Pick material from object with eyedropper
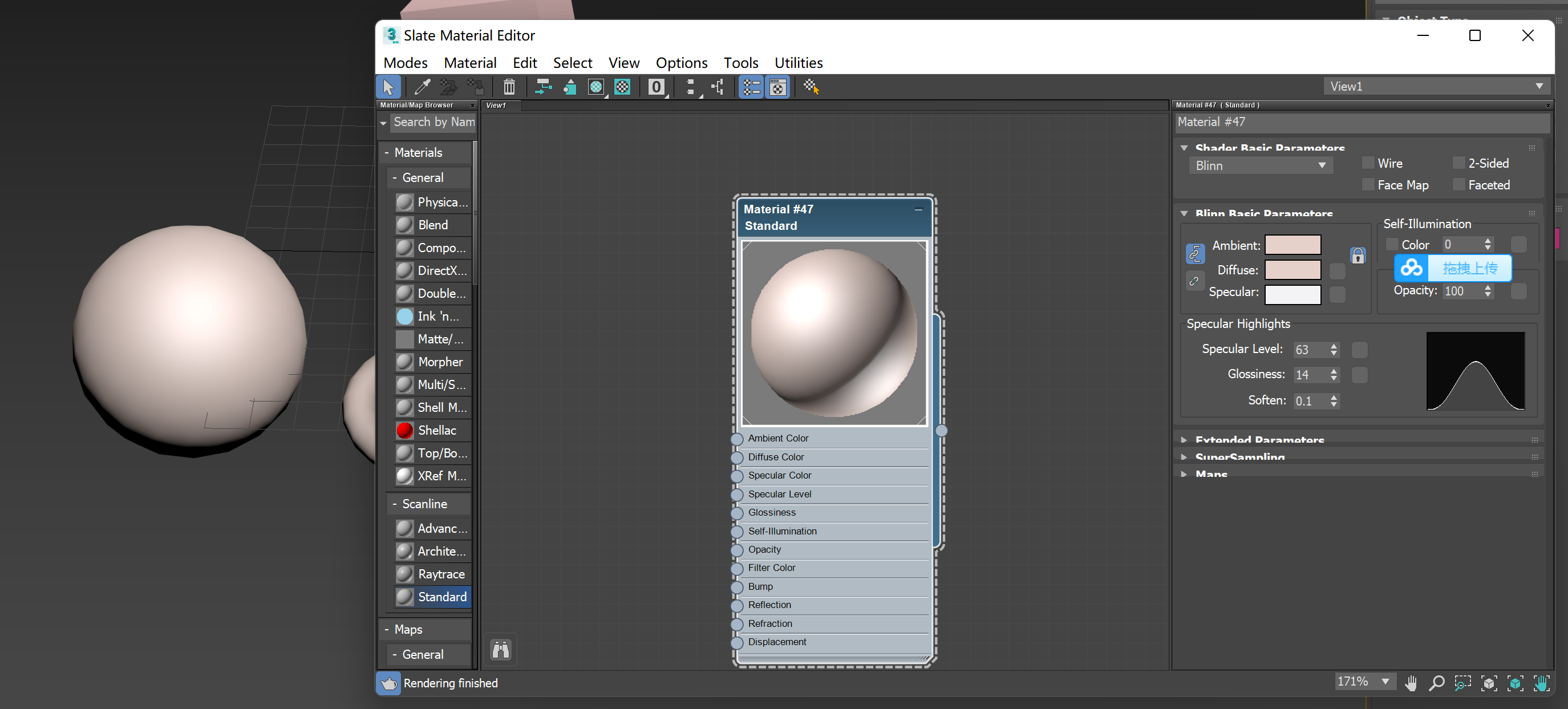The height and width of the screenshot is (709, 1568). tap(422, 87)
